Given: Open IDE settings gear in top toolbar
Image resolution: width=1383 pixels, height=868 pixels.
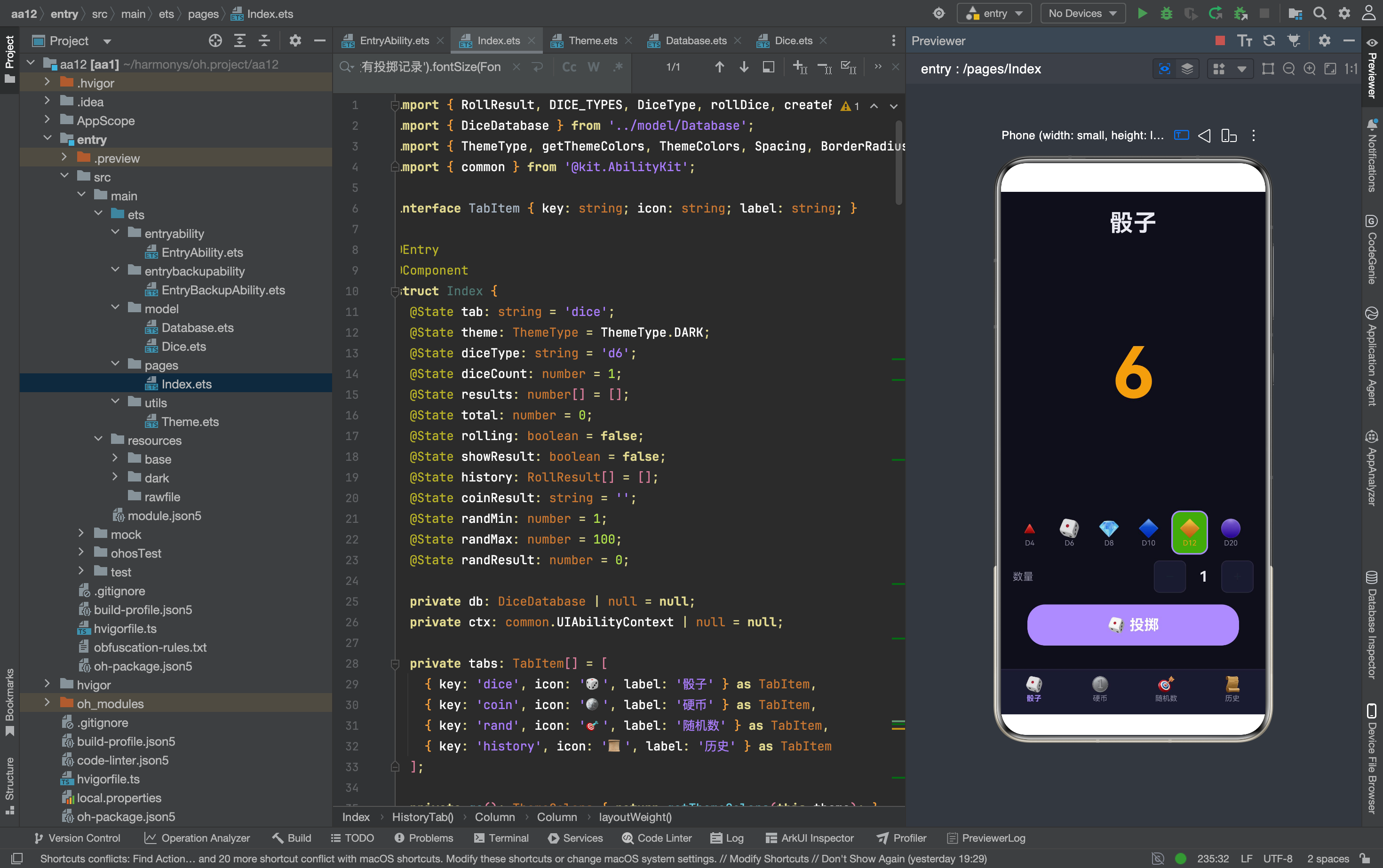Looking at the screenshot, I should click(1344, 13).
